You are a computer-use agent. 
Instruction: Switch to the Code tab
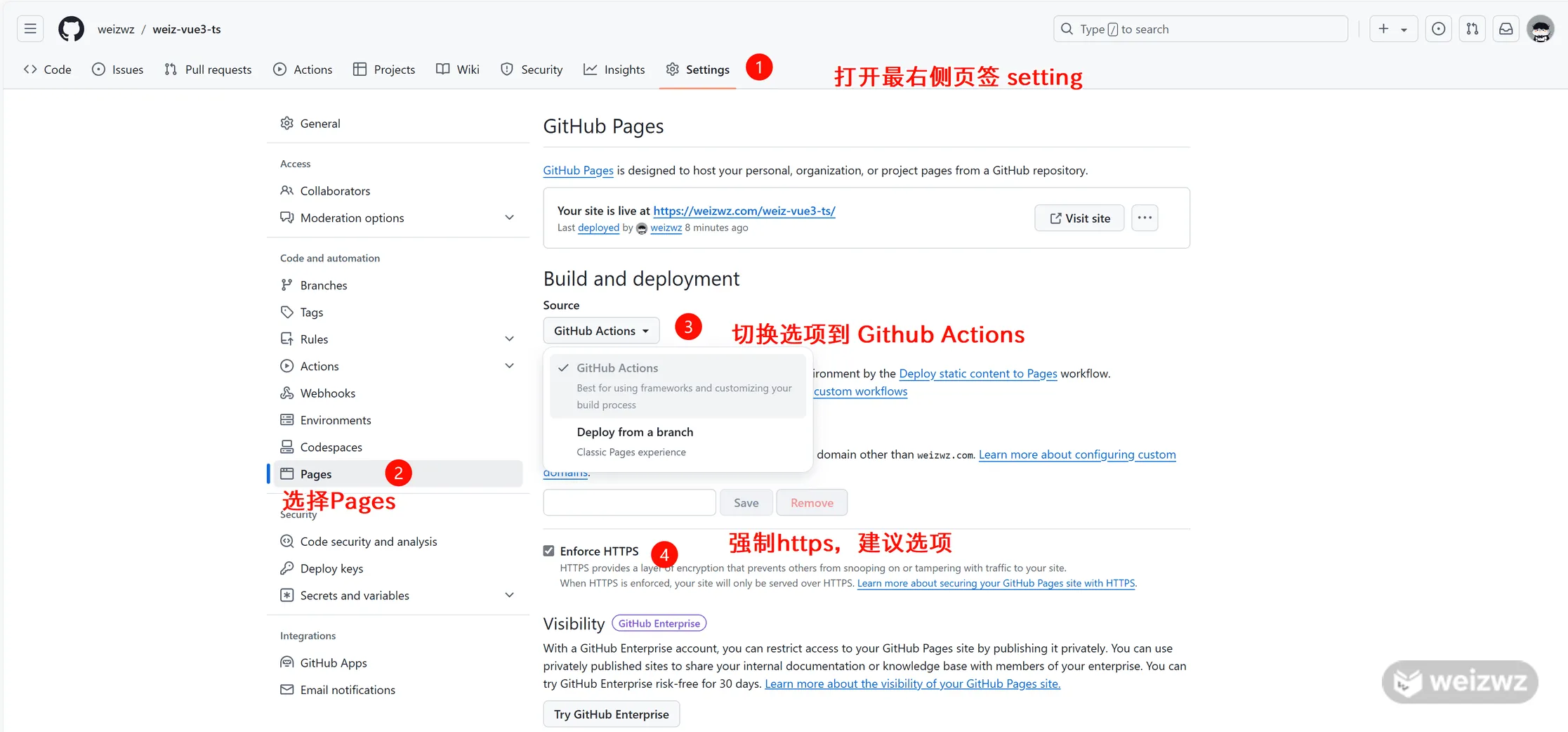(48, 70)
